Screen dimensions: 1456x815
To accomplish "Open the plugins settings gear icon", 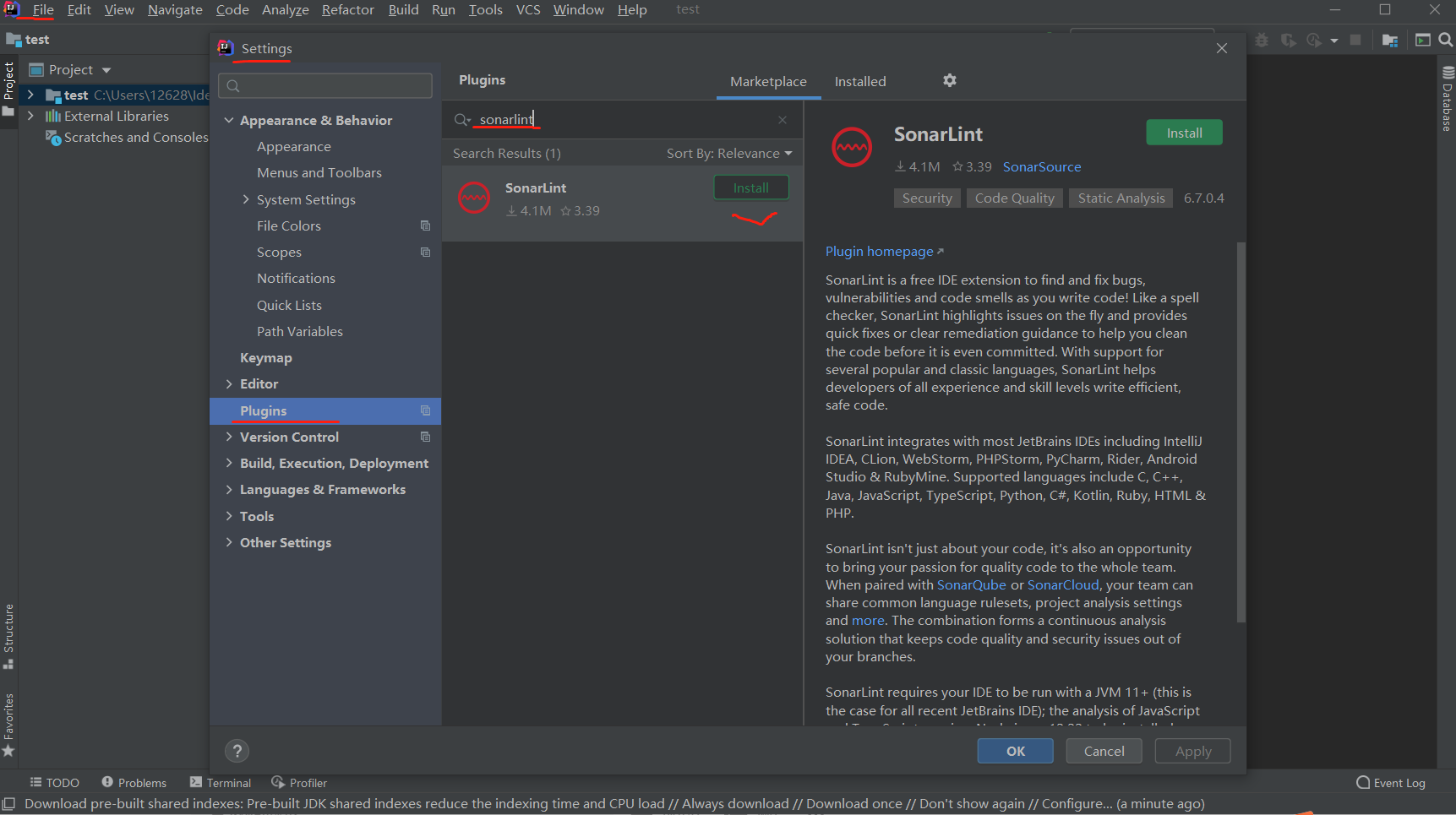I will pos(949,80).
